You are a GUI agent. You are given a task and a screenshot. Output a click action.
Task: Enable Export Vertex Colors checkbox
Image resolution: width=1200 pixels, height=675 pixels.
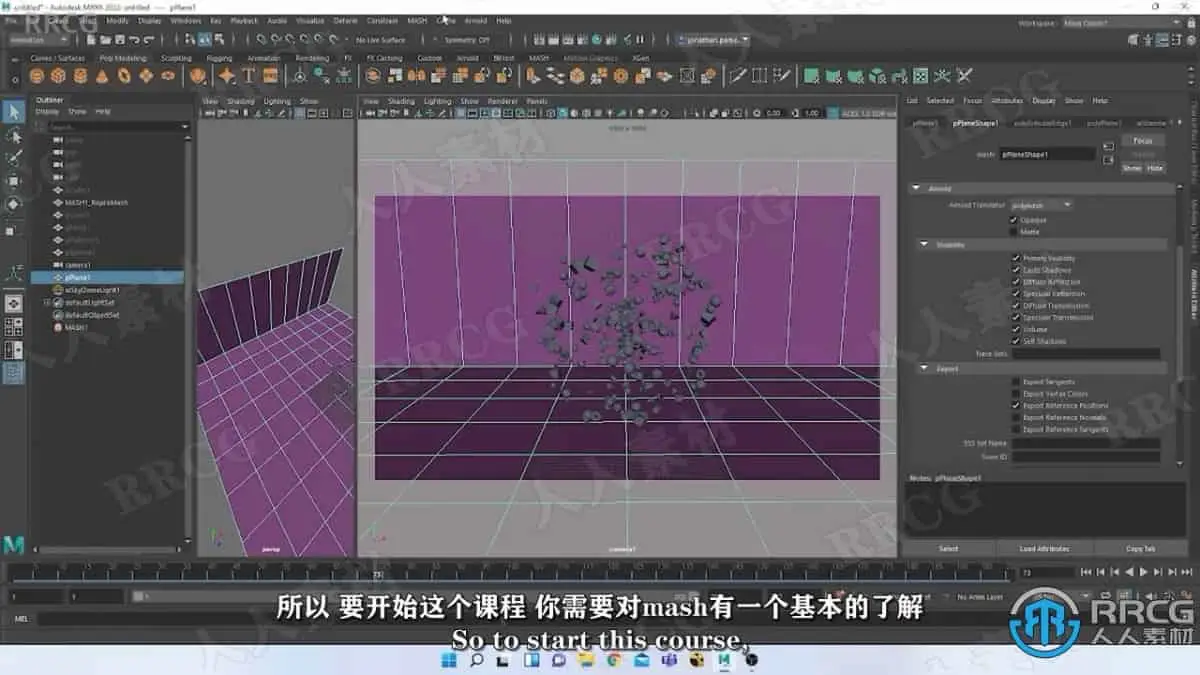(x=1016, y=394)
